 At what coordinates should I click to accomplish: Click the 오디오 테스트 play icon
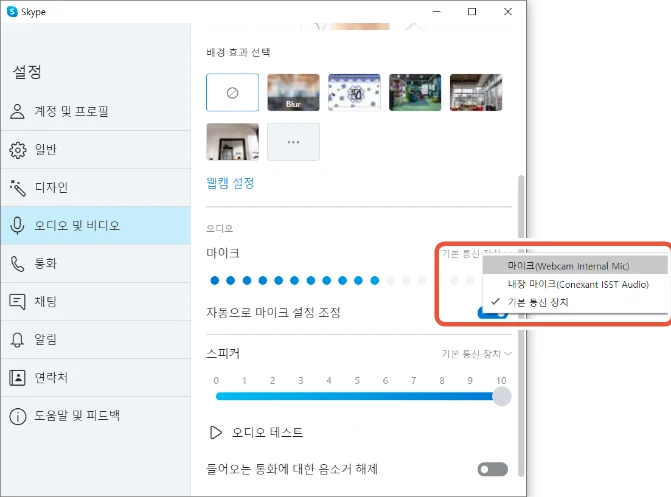[x=216, y=432]
